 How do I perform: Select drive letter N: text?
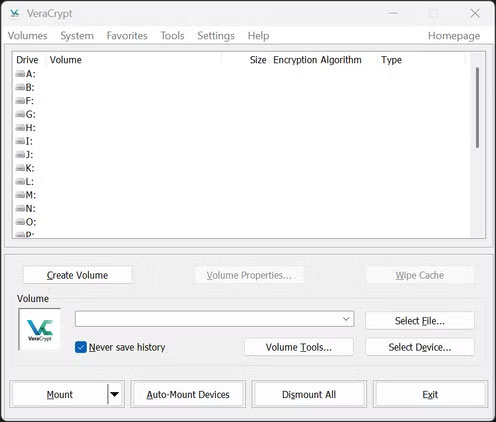pos(31,209)
